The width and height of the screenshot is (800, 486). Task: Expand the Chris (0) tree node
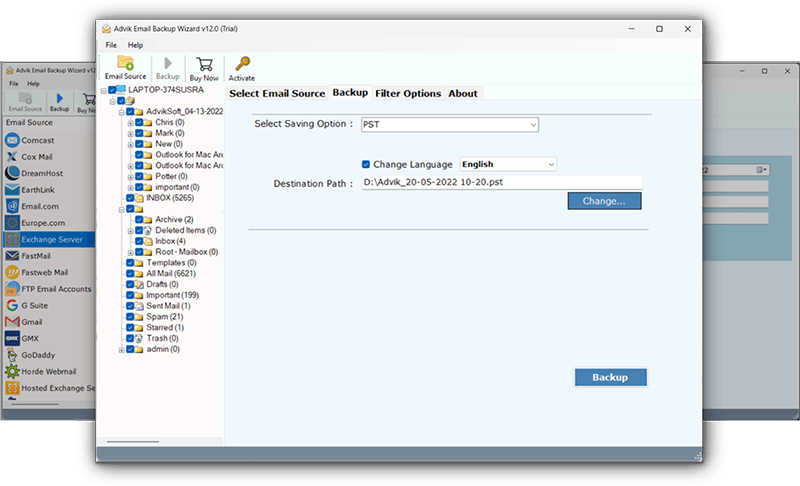pyautogui.click(x=130, y=123)
